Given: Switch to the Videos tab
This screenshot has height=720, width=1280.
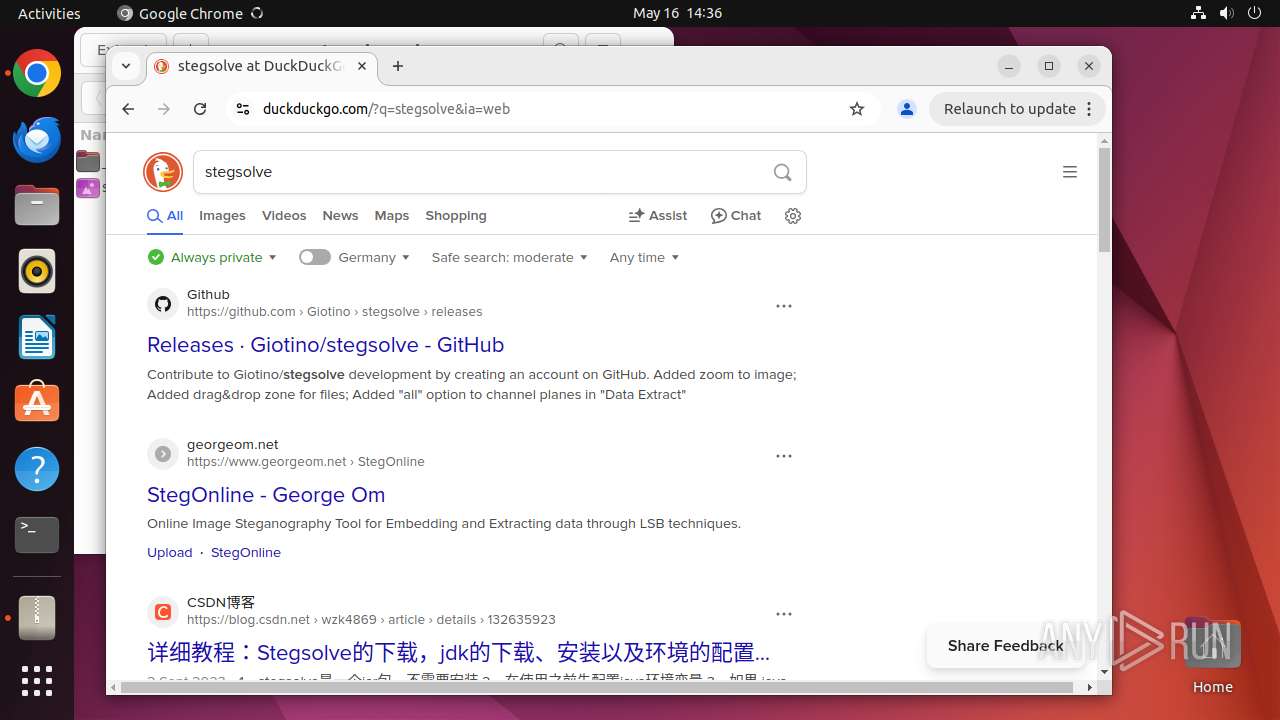Looking at the screenshot, I should click(x=284, y=216).
